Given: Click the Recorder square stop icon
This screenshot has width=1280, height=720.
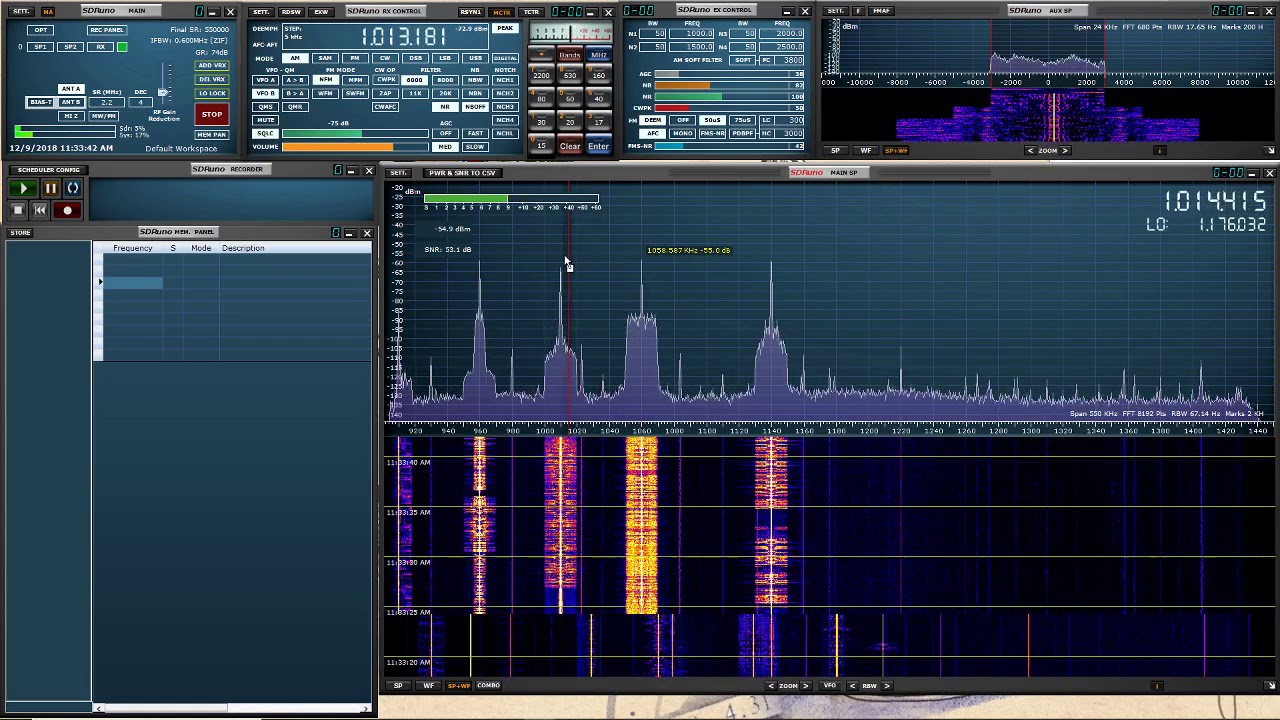Looking at the screenshot, I should pos(17,210).
